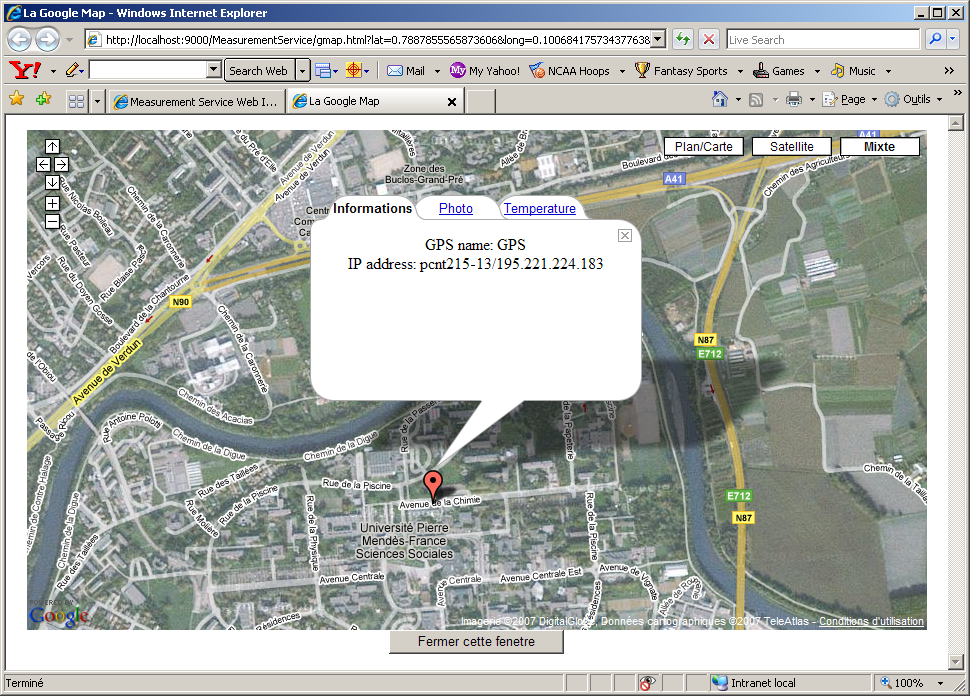Close the map info window bubble
The width and height of the screenshot is (970, 696).
pos(625,235)
